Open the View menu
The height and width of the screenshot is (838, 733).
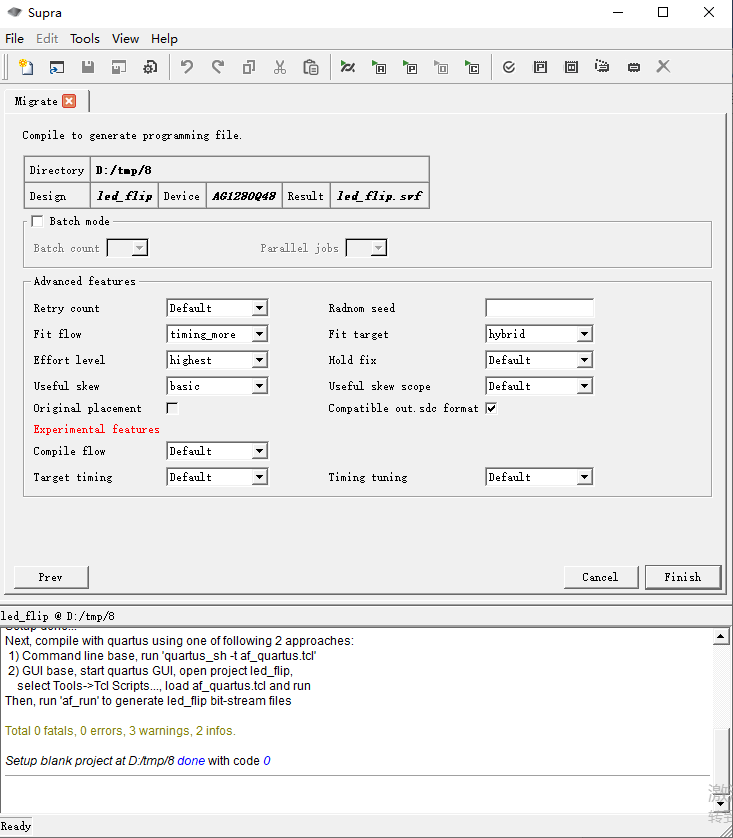pos(126,38)
